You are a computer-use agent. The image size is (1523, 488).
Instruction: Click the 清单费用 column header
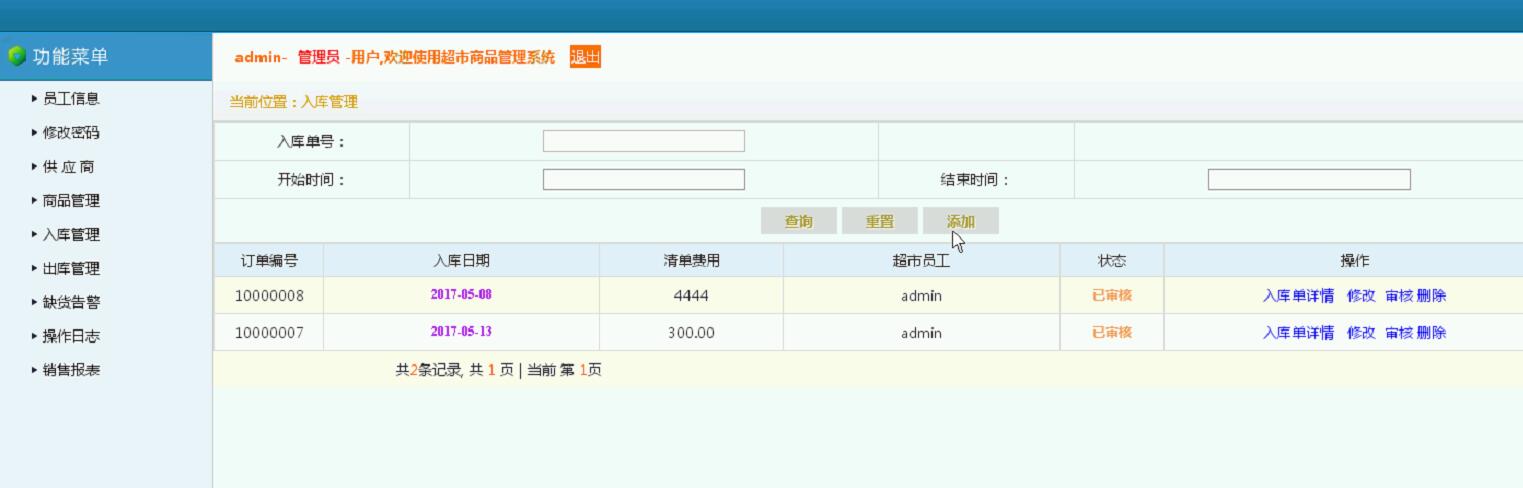pyautogui.click(x=691, y=261)
